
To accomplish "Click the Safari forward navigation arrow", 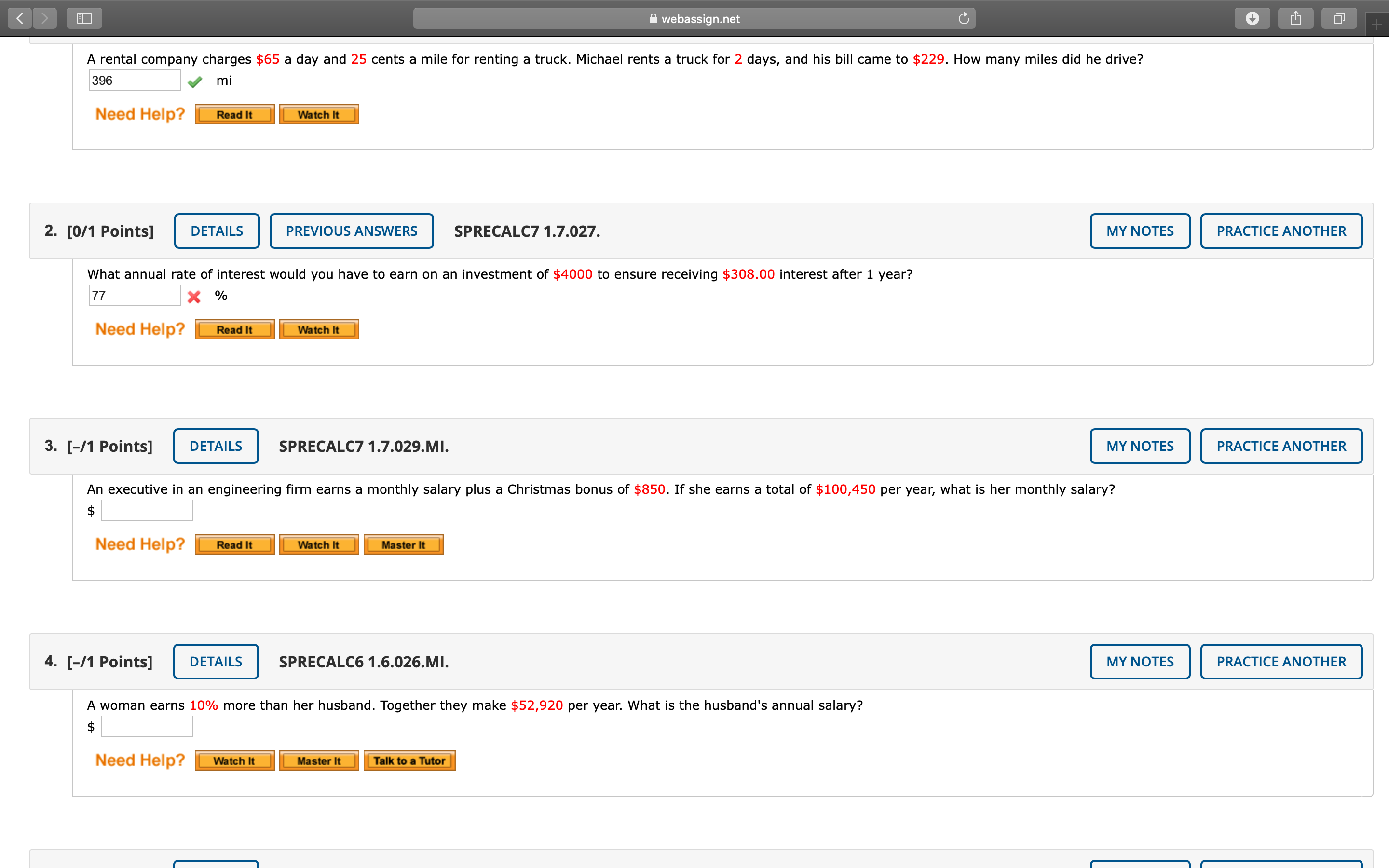I will tap(45, 18).
